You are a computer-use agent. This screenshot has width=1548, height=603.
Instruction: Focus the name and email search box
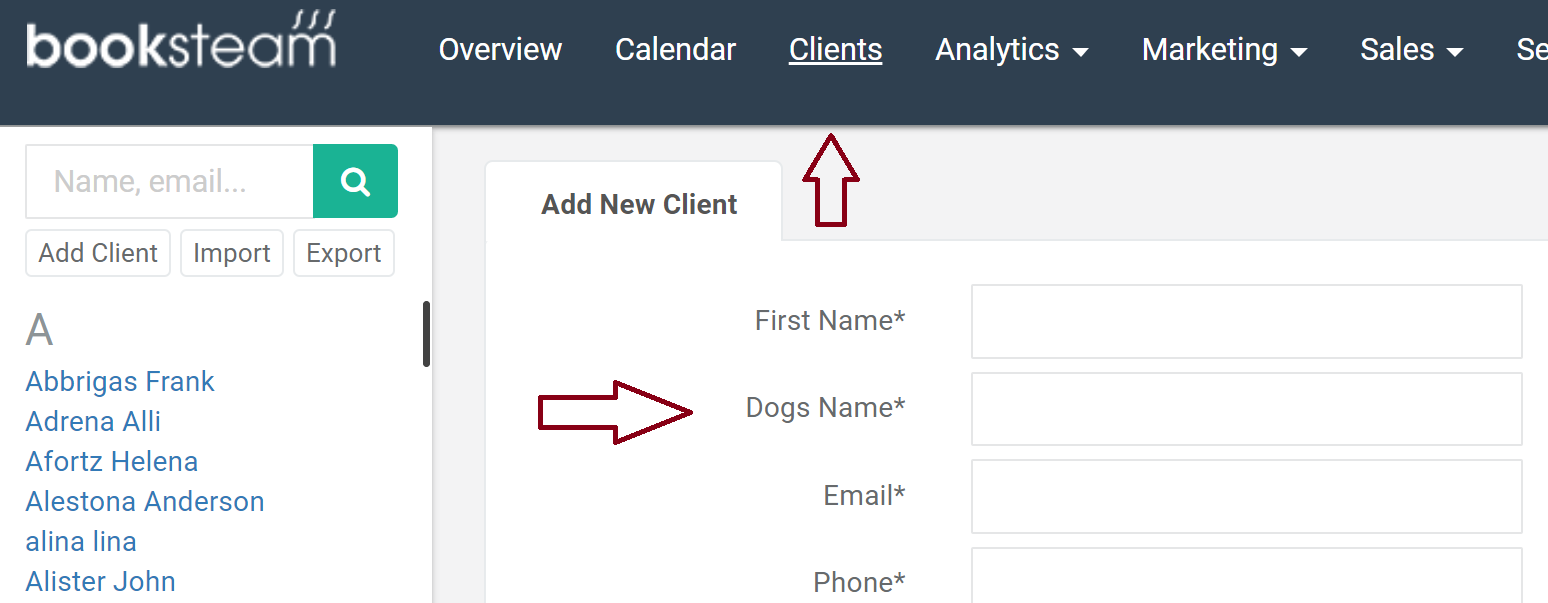[168, 181]
